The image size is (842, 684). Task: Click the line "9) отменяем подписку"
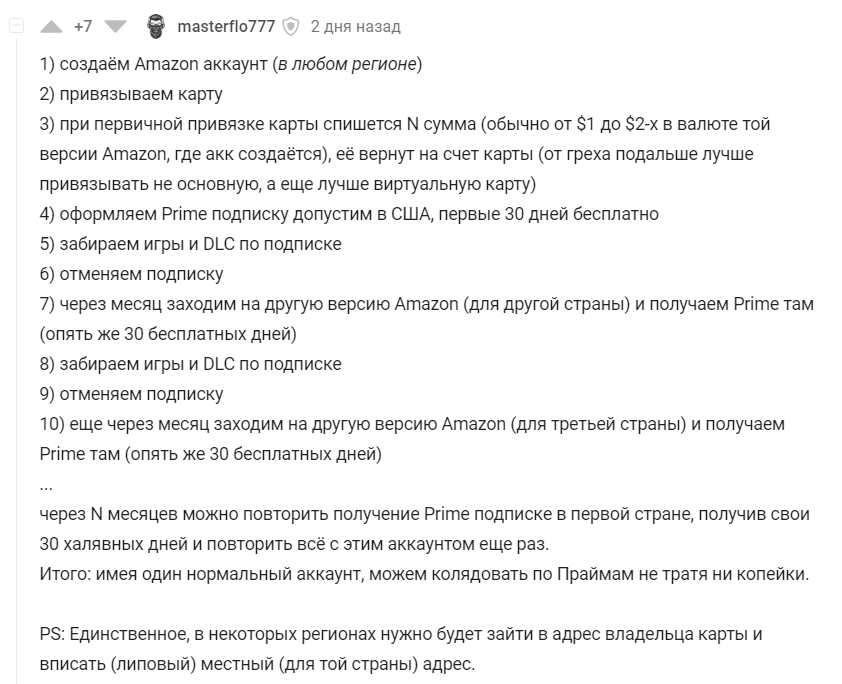pyautogui.click(x=132, y=395)
